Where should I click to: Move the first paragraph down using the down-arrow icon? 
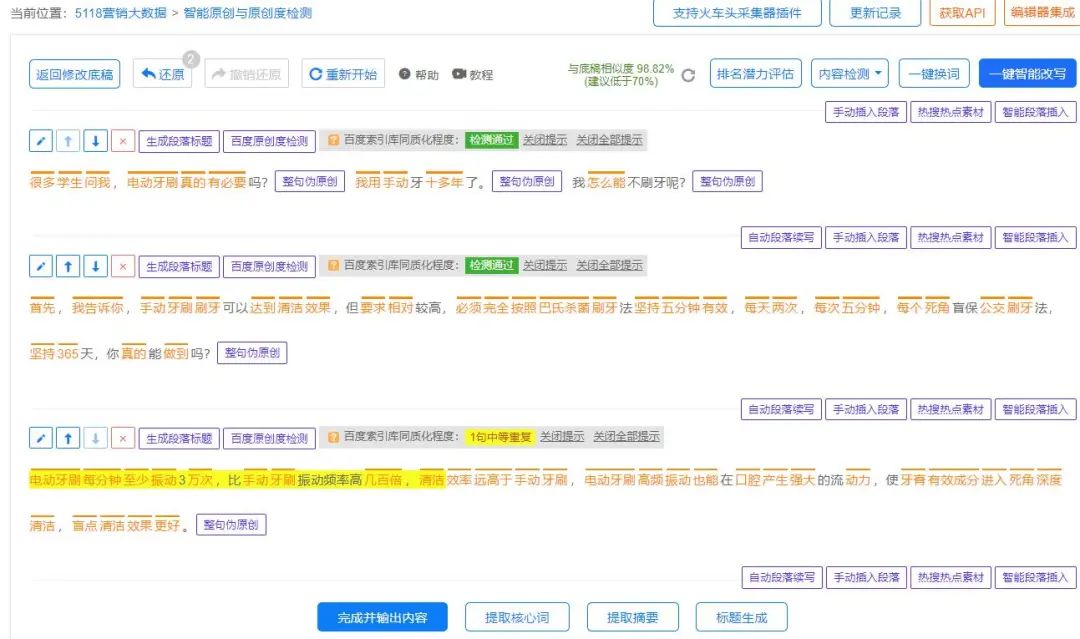click(x=93, y=141)
